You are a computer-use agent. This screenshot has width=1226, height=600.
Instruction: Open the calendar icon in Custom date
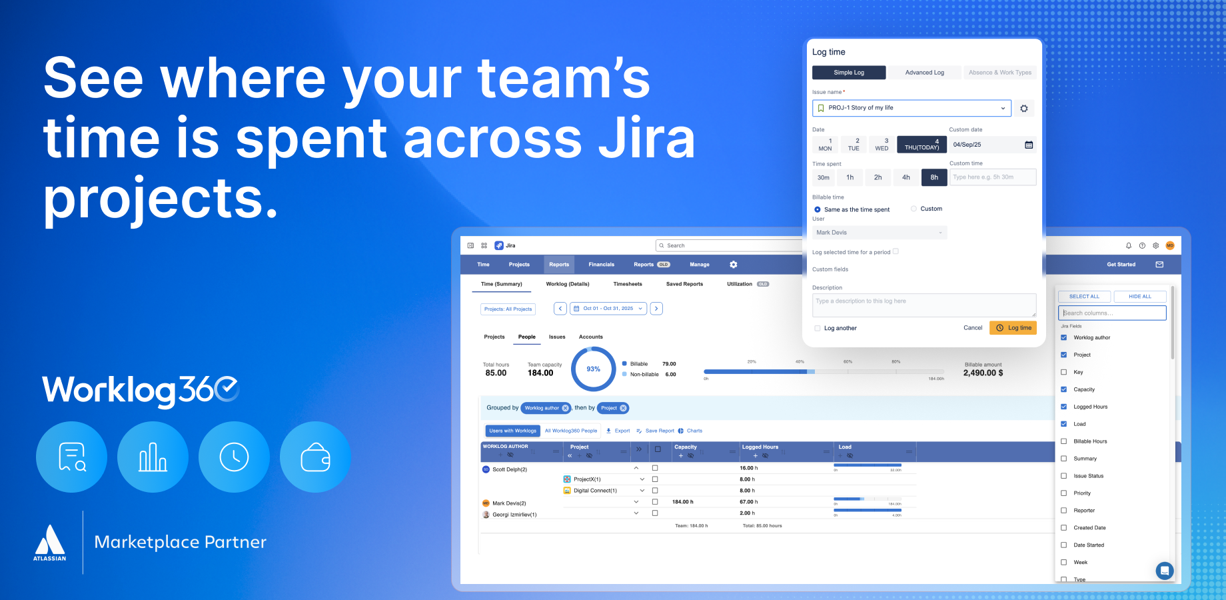1029,145
